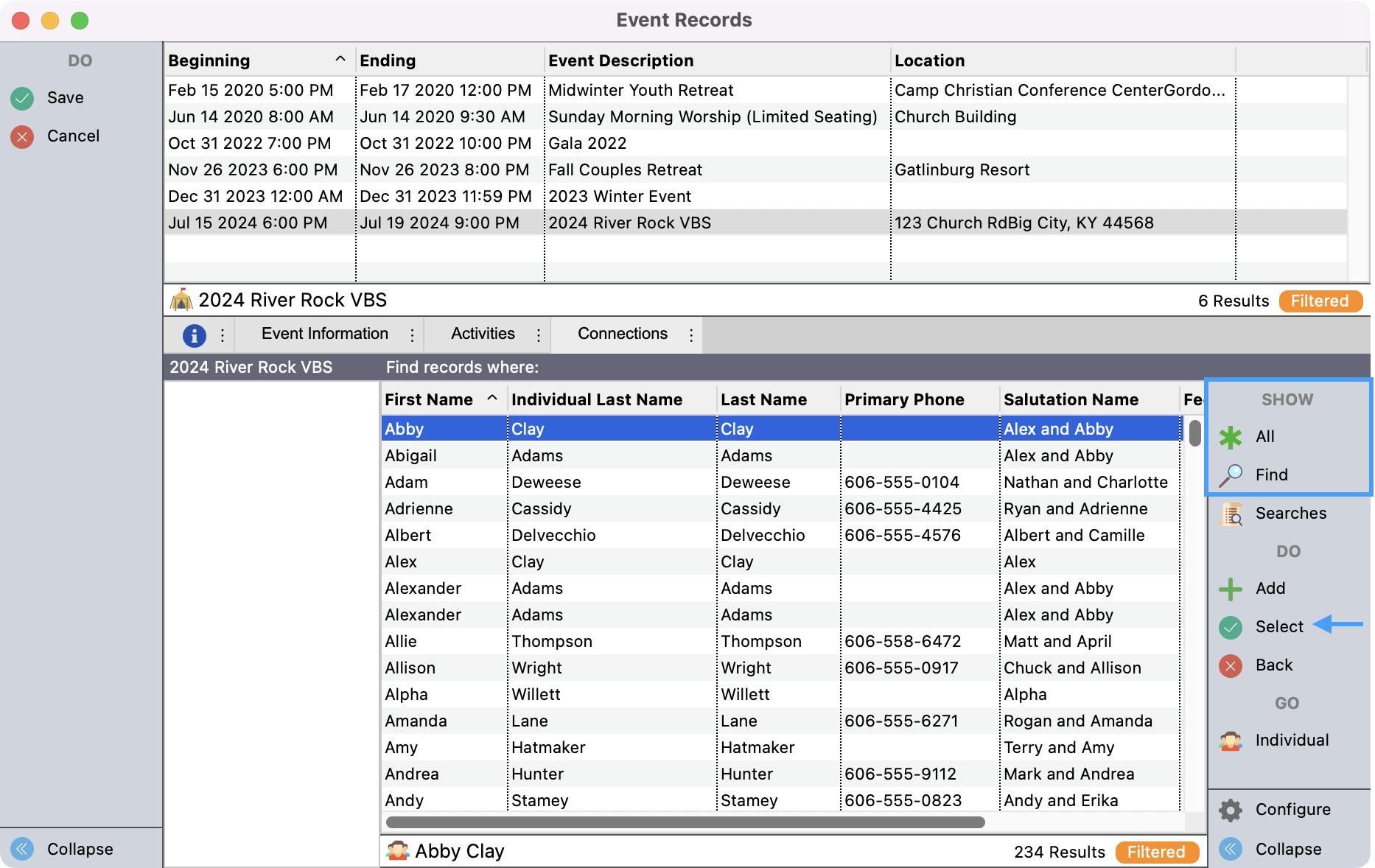Click the green plus Add icon
The width and height of the screenshot is (1375, 868).
click(x=1230, y=589)
